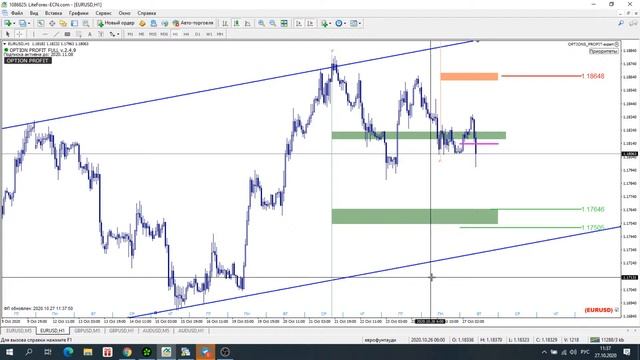Open the Графики menu
The width and height of the screenshot is (640, 360).
78,13
